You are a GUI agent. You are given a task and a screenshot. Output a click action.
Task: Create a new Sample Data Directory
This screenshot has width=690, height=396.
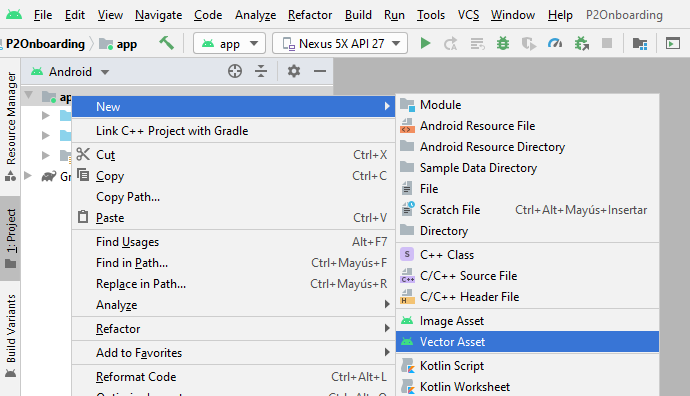[527, 168]
